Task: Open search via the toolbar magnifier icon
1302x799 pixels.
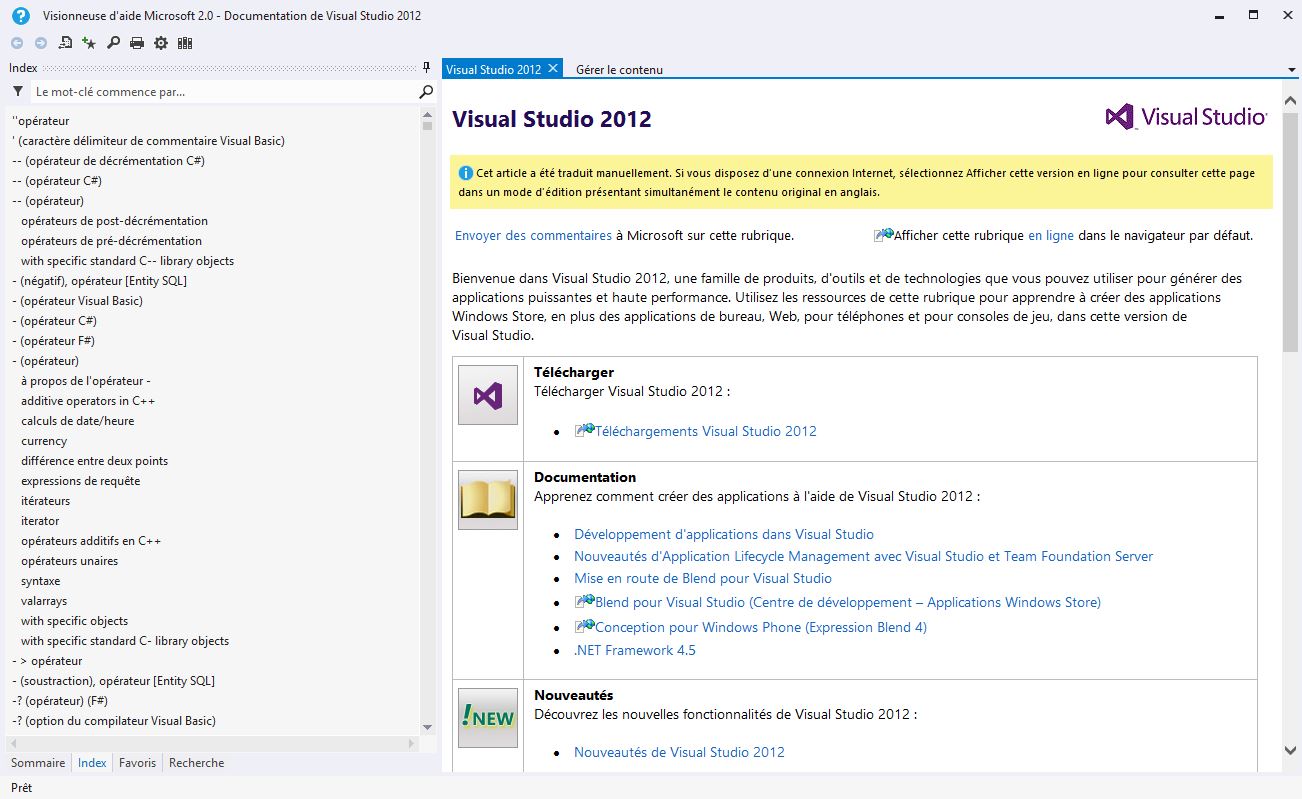Action: pyautogui.click(x=113, y=43)
